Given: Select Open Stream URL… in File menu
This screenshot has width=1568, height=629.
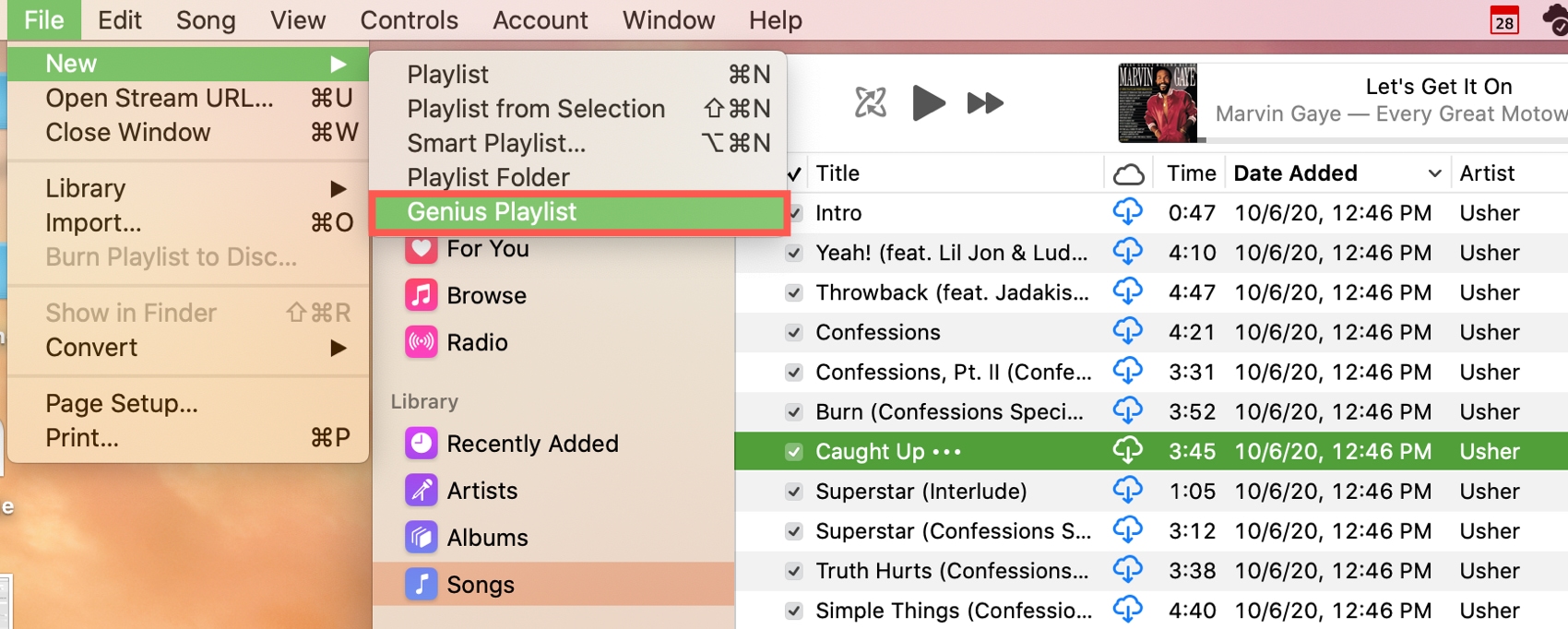Looking at the screenshot, I should [188, 98].
